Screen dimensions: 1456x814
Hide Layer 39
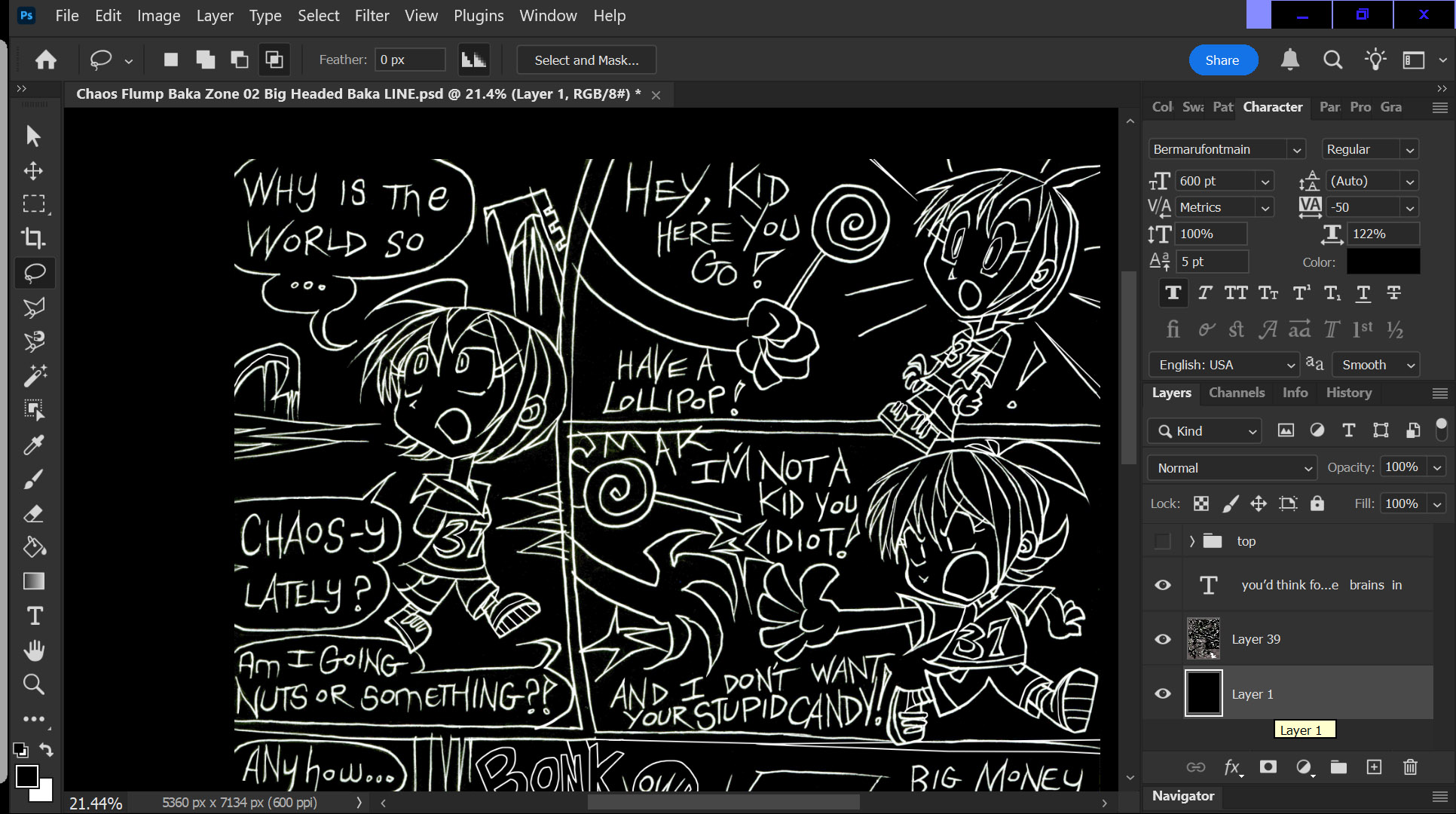[1163, 639]
